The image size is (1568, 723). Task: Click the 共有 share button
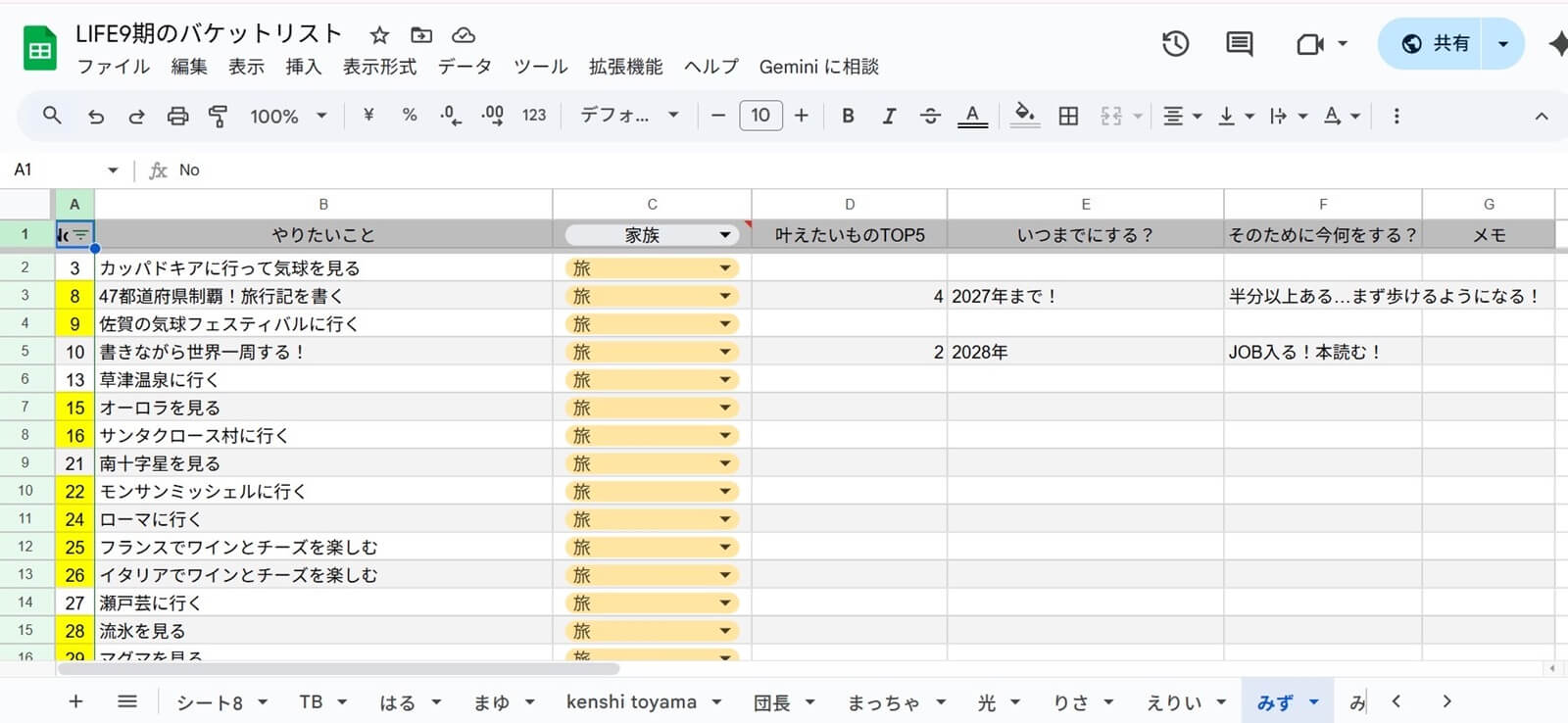click(x=1436, y=44)
